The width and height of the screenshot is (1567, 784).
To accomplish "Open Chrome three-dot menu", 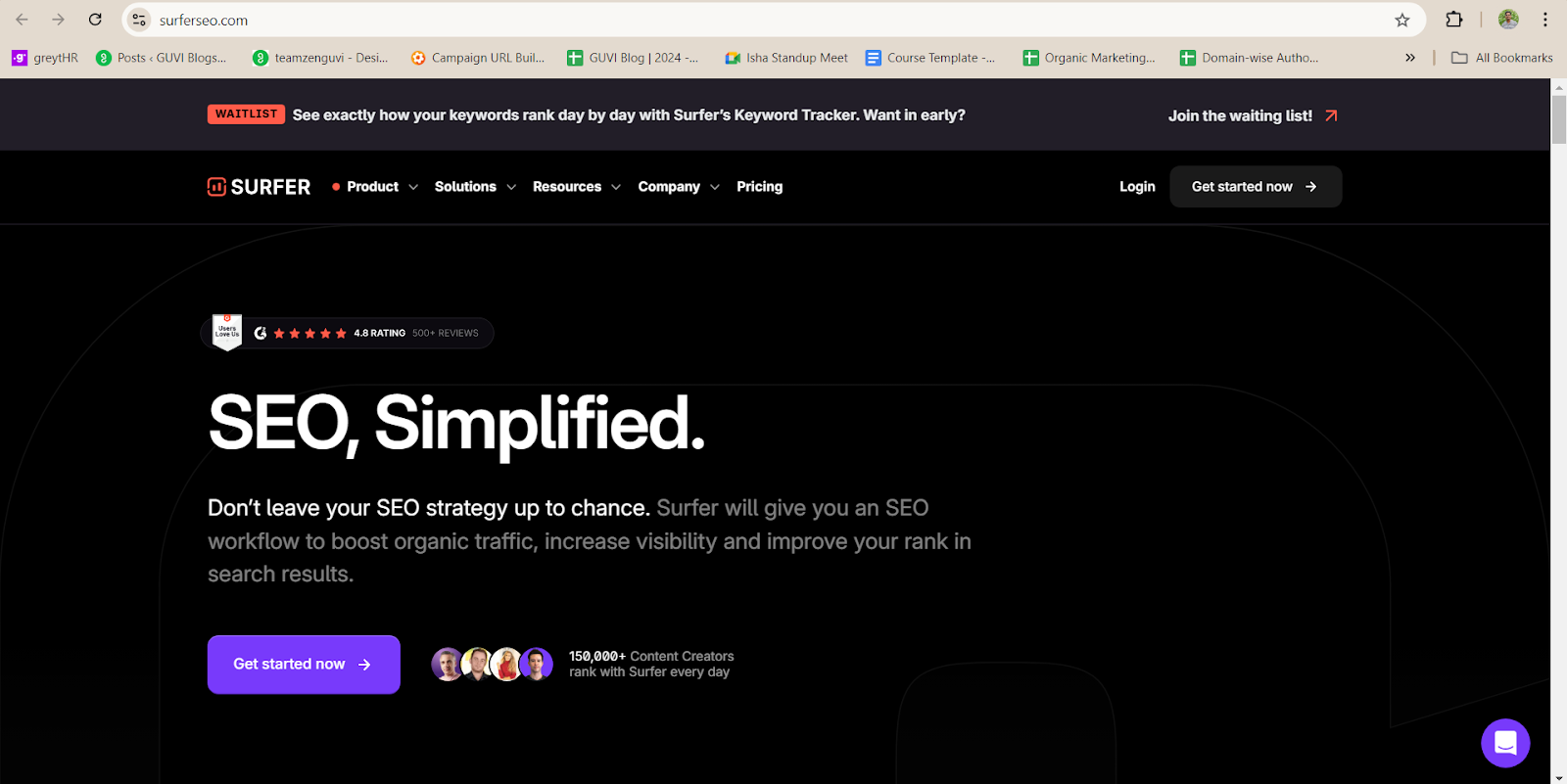I will click(1545, 20).
